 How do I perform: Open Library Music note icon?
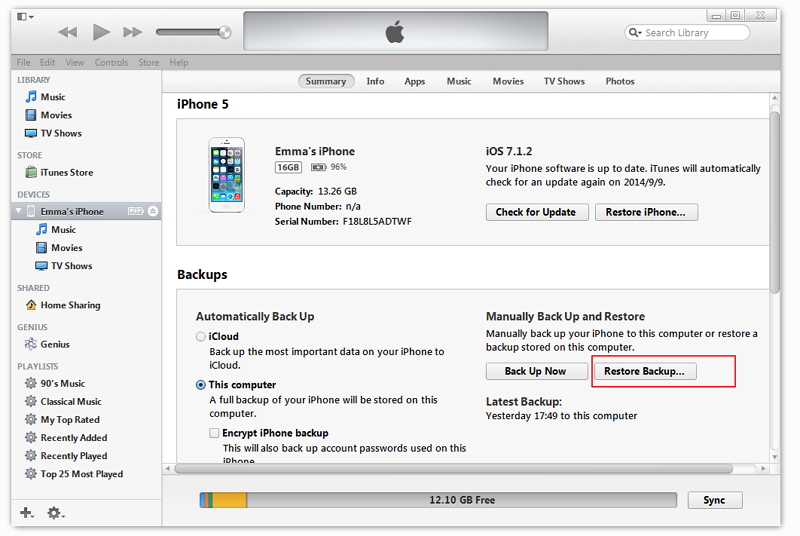pos(31,96)
